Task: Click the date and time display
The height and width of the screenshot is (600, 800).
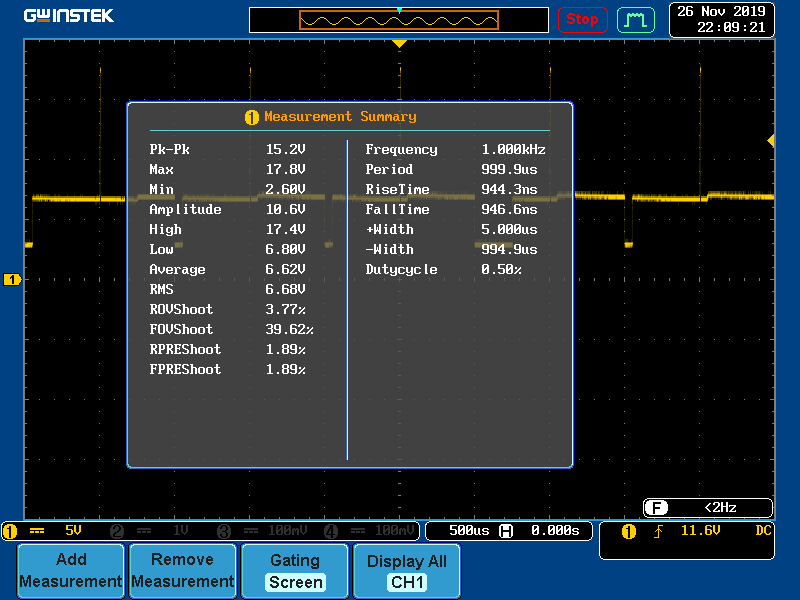Action: [x=721, y=19]
